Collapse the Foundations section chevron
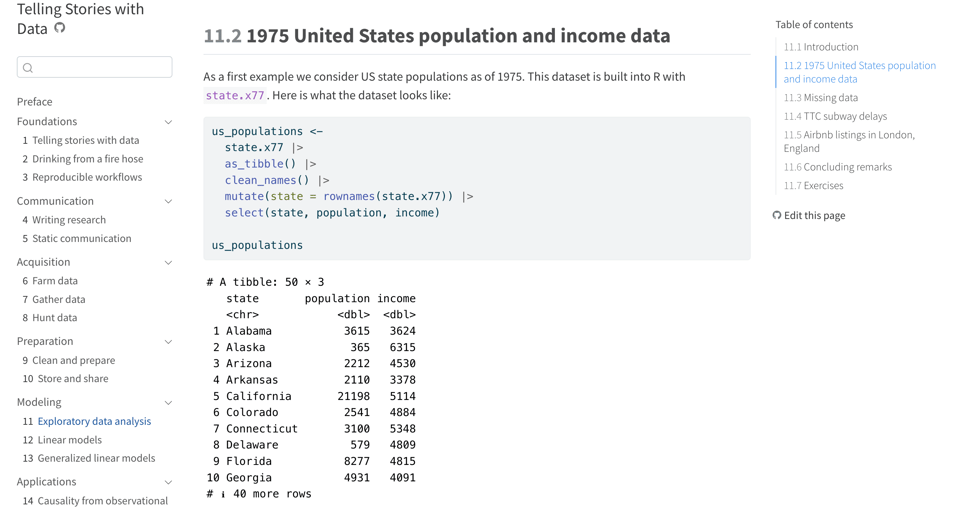This screenshot has width=960, height=508. click(x=168, y=122)
